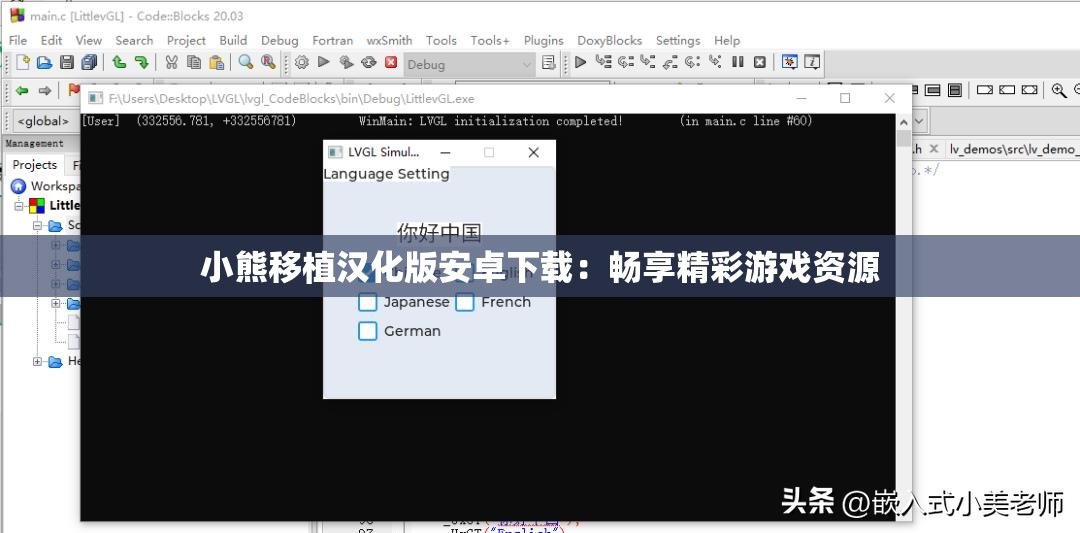Paste clipboard from toolbar

point(216,63)
